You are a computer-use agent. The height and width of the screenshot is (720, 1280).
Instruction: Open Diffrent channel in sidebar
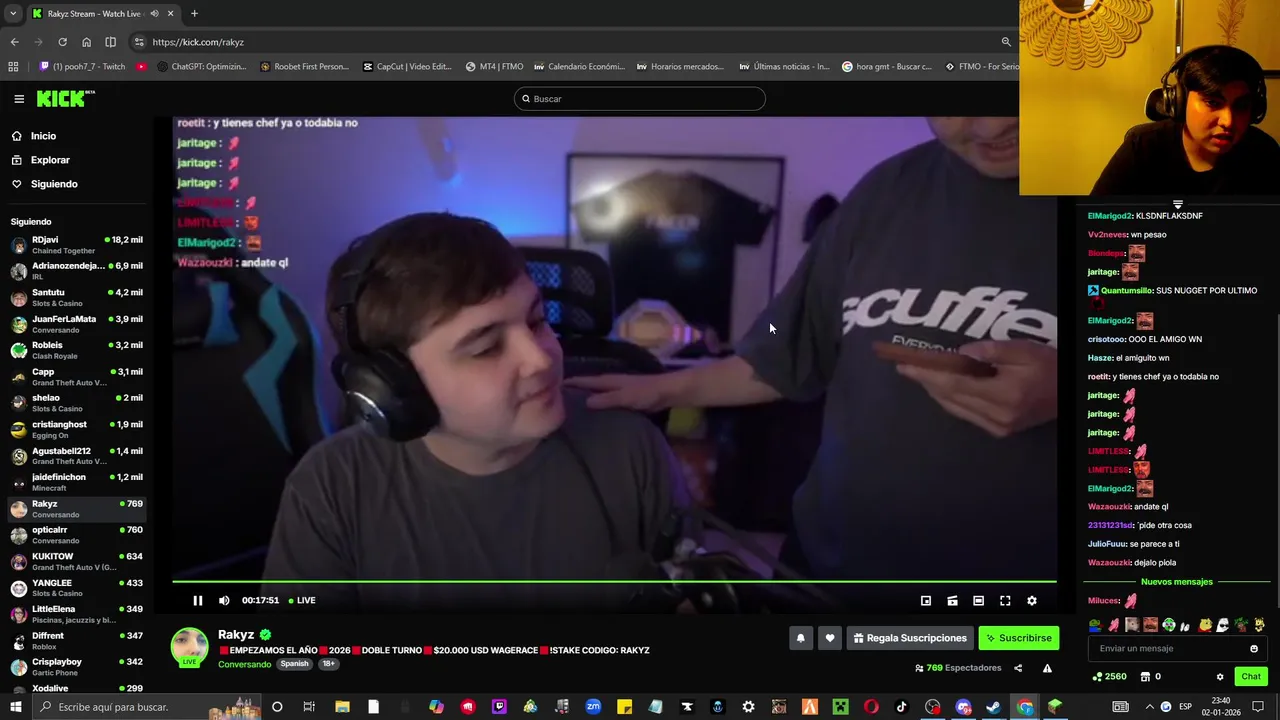pyautogui.click(x=76, y=641)
